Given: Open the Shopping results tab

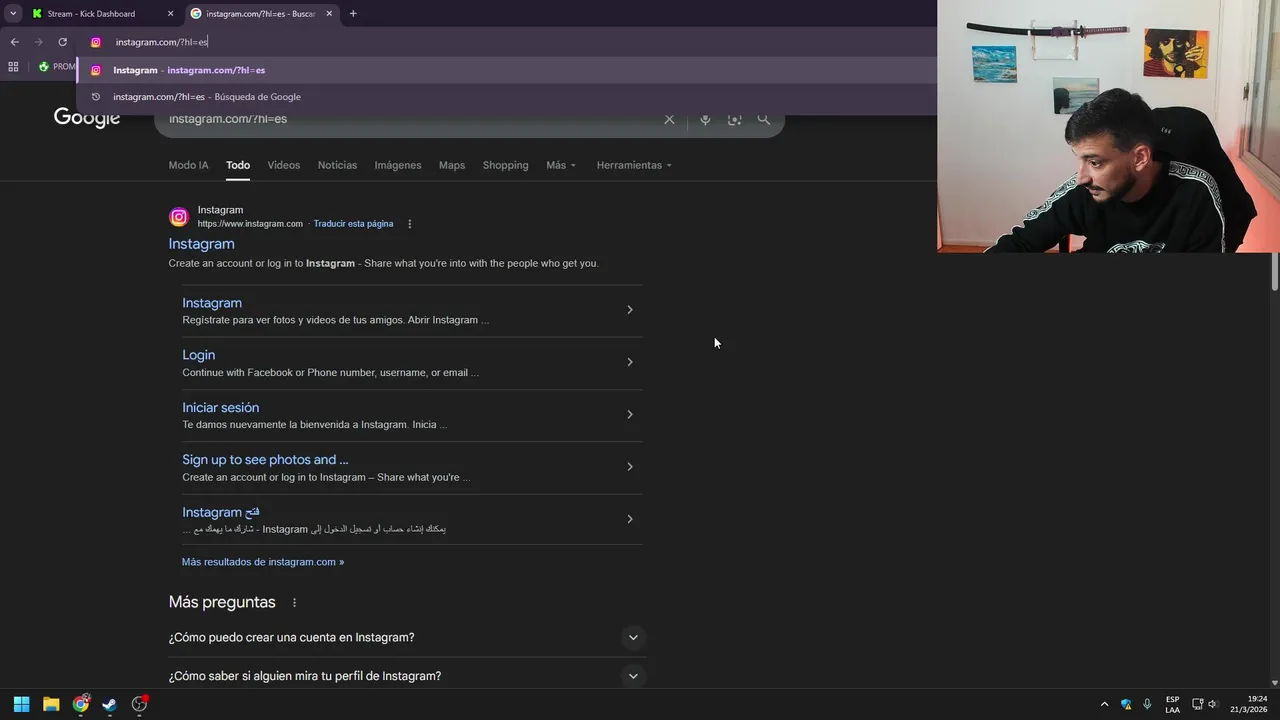Looking at the screenshot, I should [505, 165].
